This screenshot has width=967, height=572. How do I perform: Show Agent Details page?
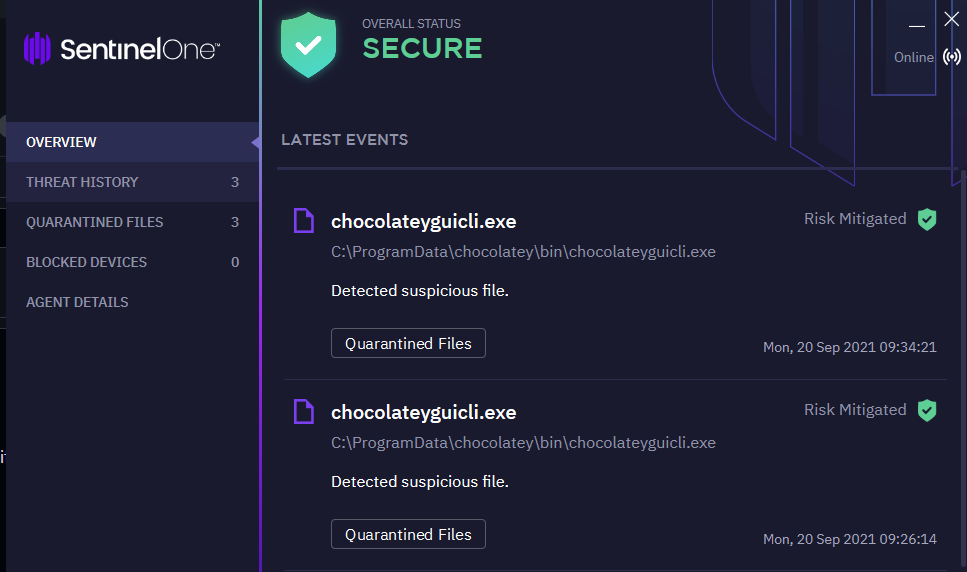133,302
